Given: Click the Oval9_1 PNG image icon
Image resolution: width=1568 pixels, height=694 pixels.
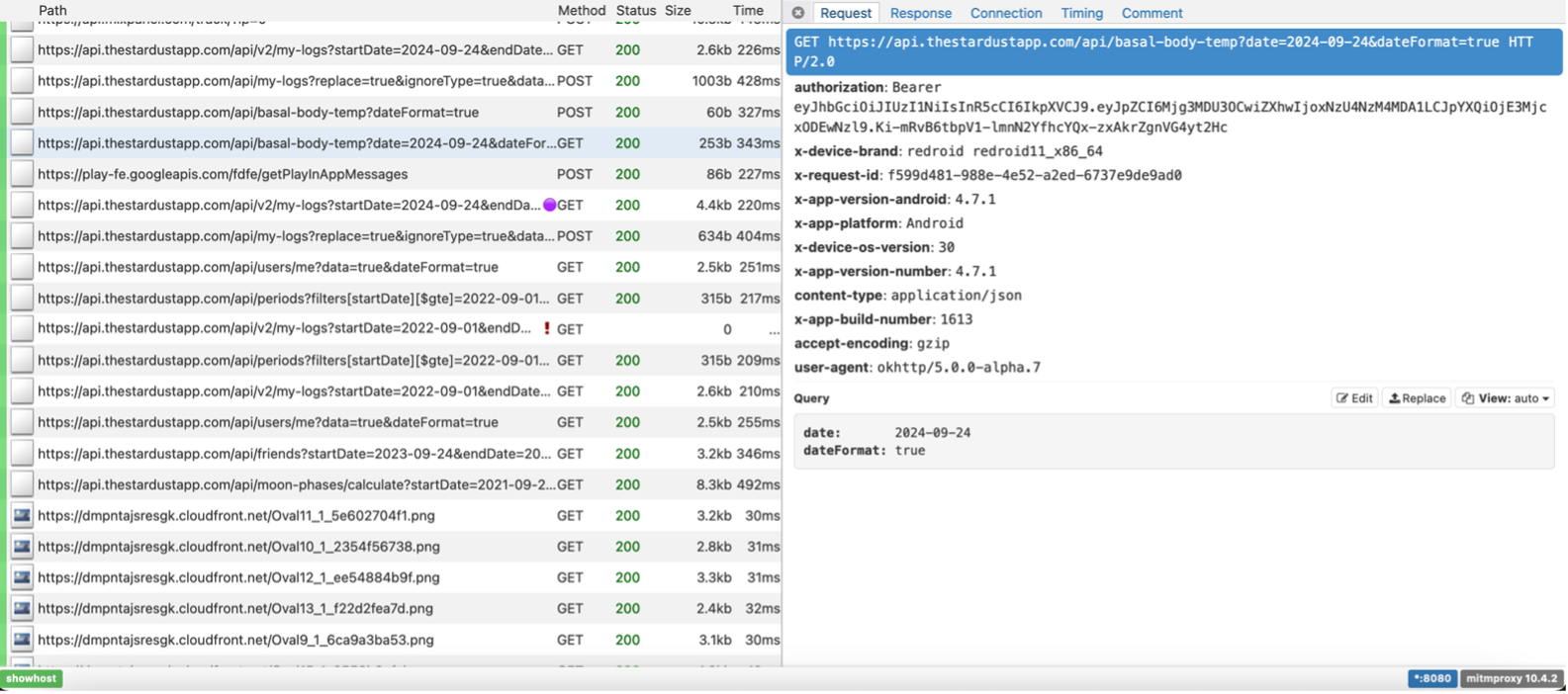Looking at the screenshot, I should pos(22,640).
